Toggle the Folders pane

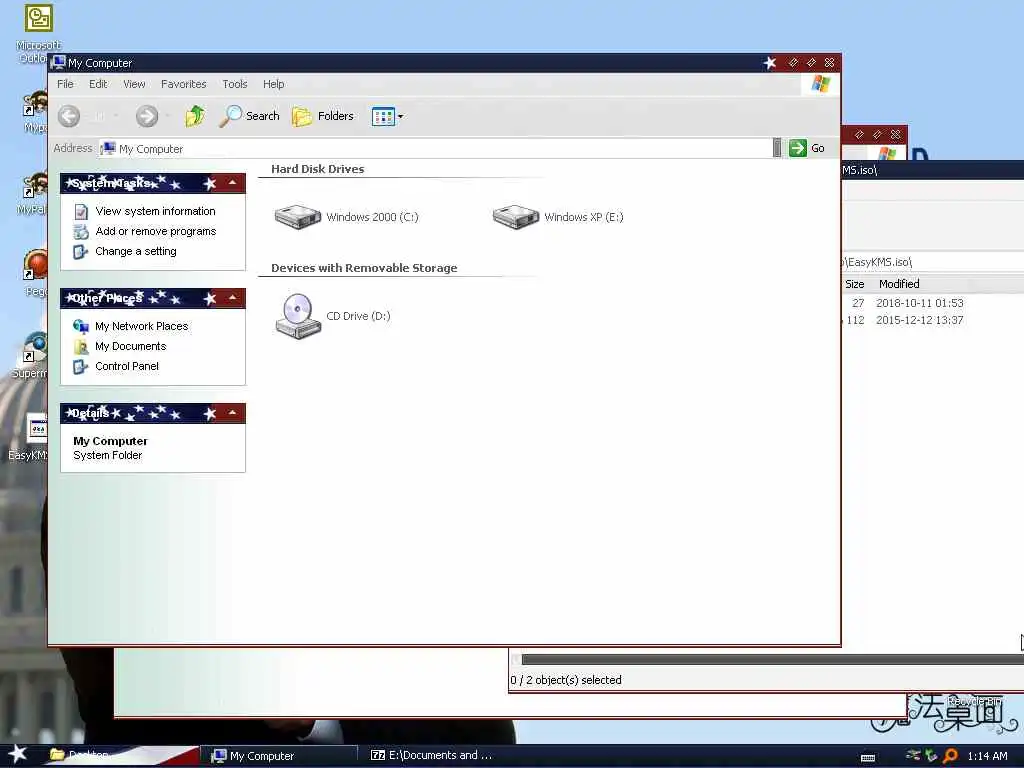(323, 116)
